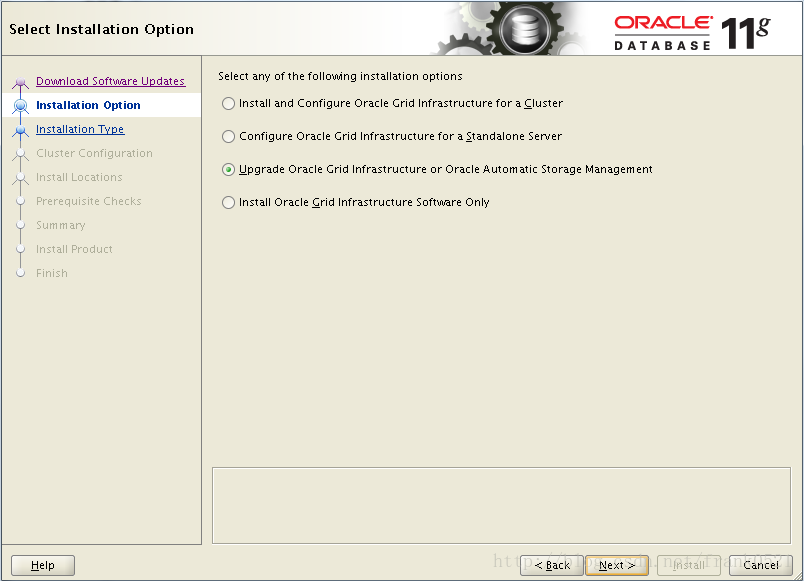Click the Summary step label
This screenshot has height=581, width=804.
pos(61,226)
